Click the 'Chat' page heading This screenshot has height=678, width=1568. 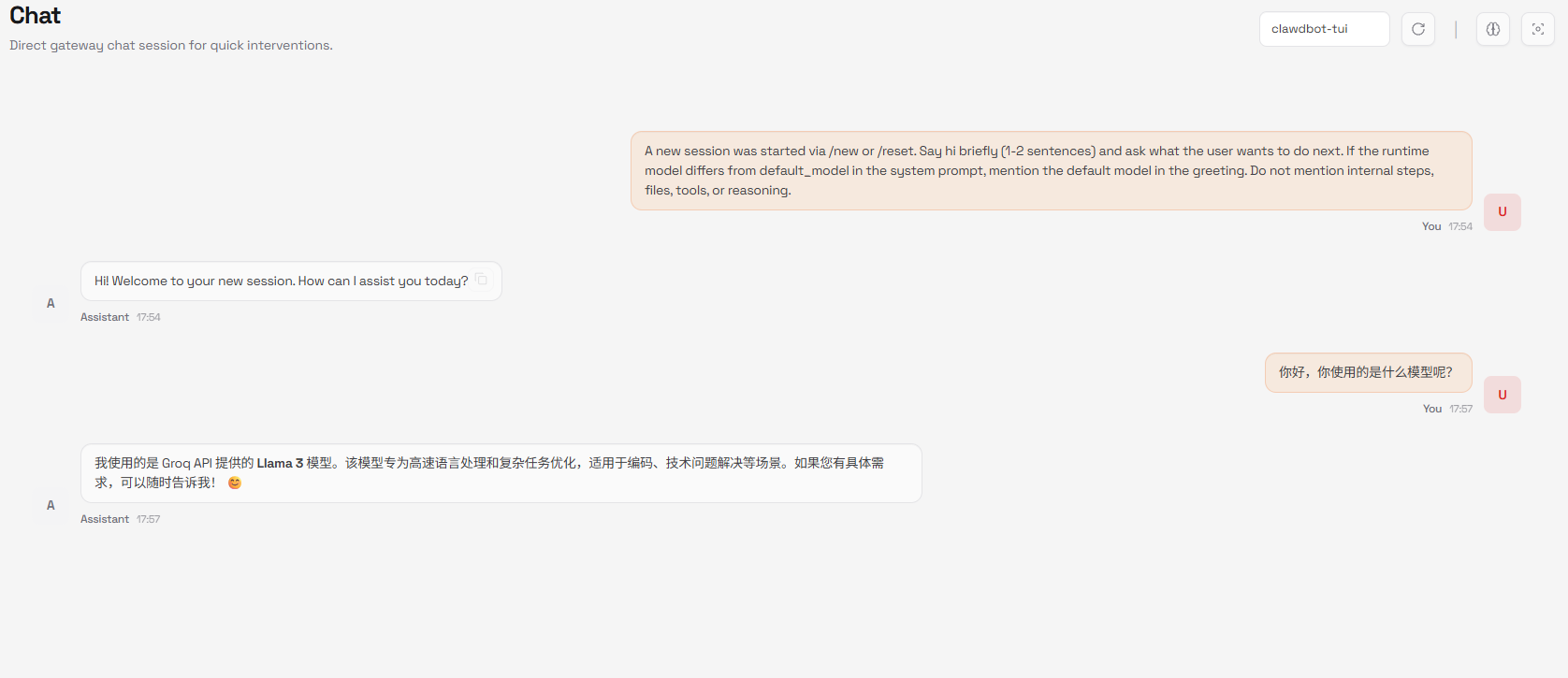(x=35, y=16)
